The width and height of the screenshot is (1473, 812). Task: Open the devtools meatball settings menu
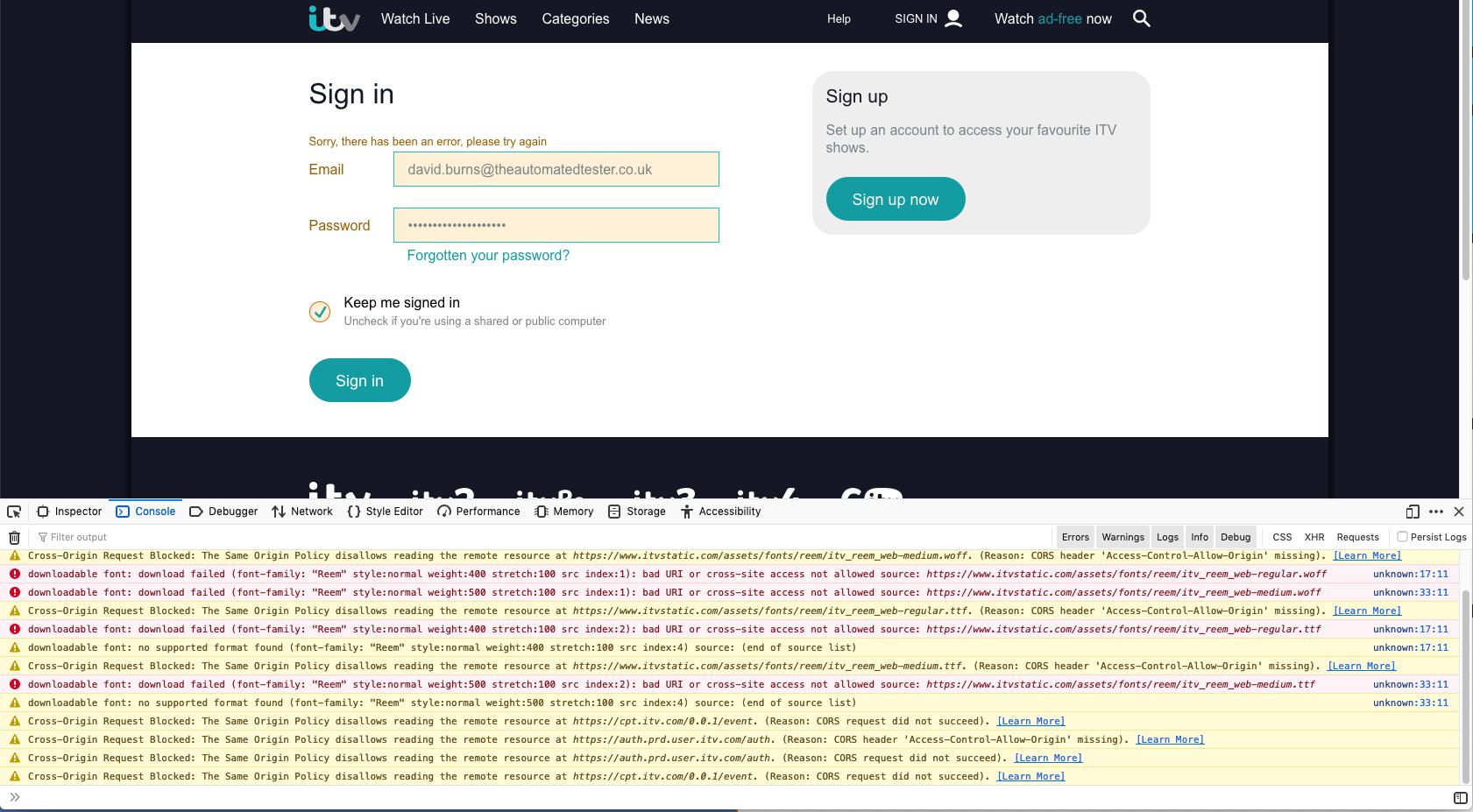pos(1435,511)
